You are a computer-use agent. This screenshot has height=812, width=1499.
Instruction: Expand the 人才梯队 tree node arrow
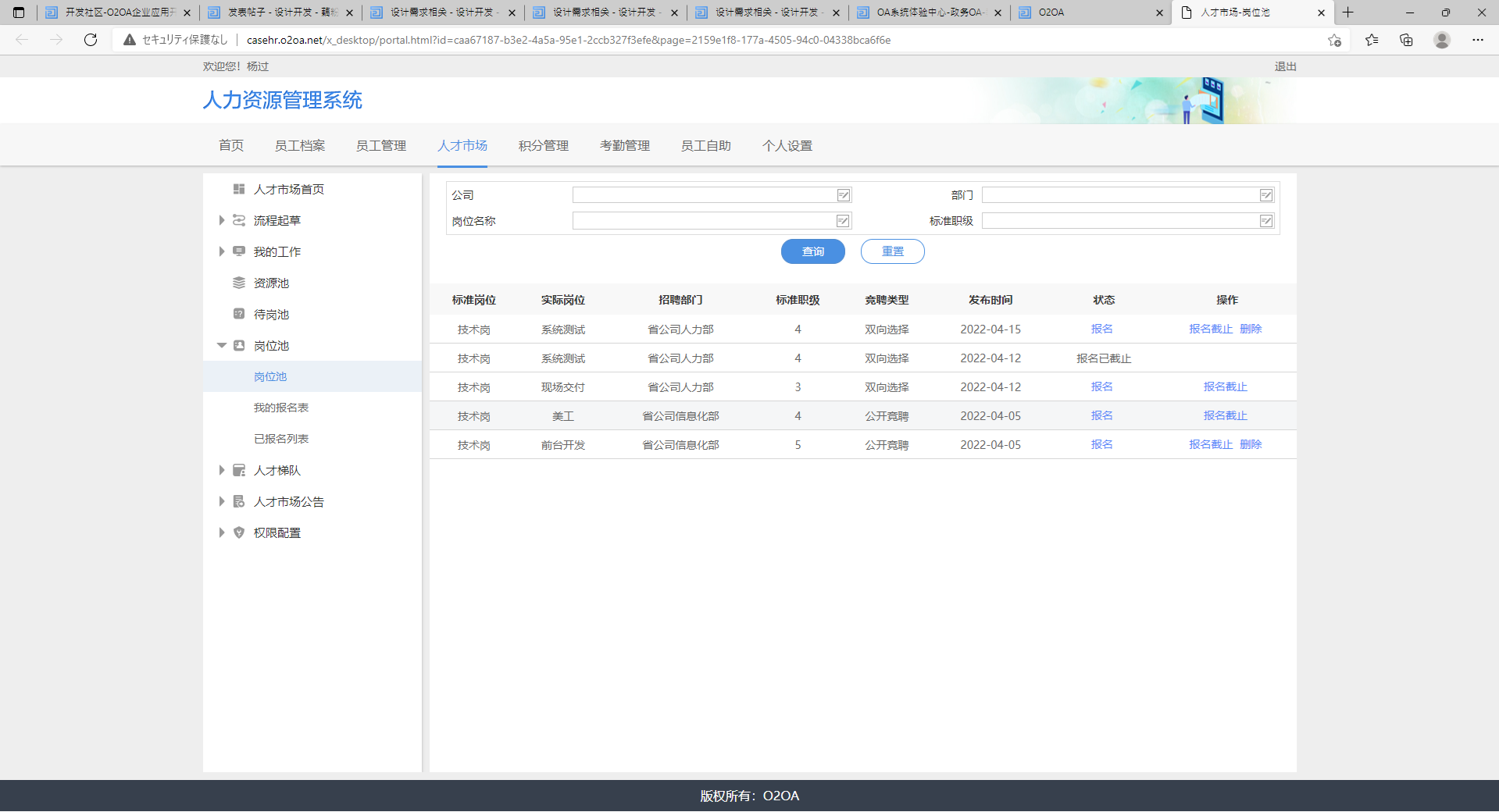point(222,470)
